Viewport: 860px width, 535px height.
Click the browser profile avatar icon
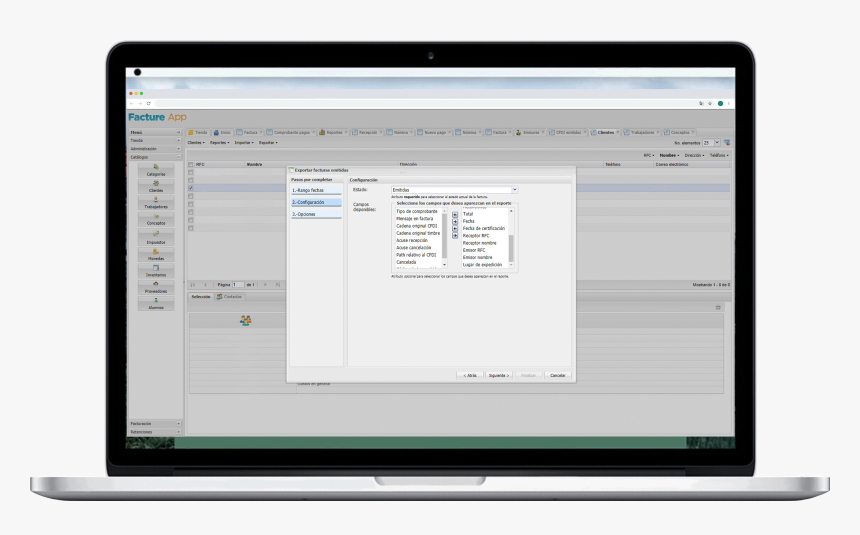[x=720, y=103]
